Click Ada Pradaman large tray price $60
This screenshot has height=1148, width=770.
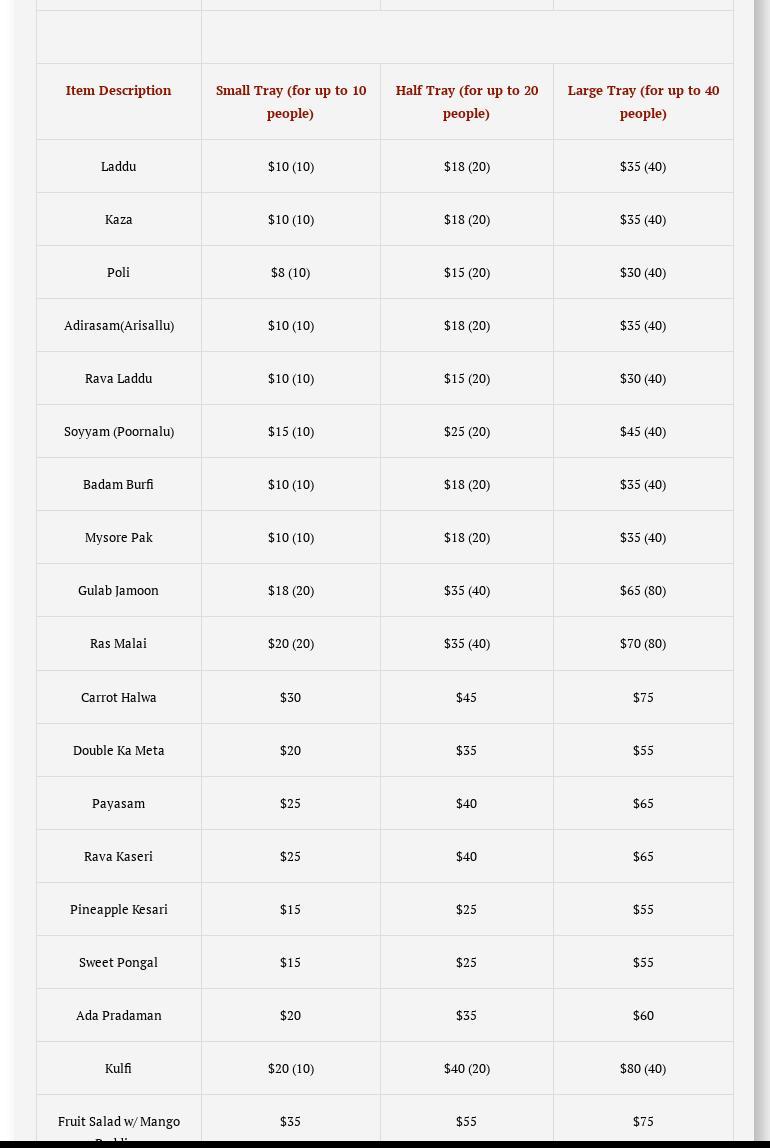point(642,1015)
